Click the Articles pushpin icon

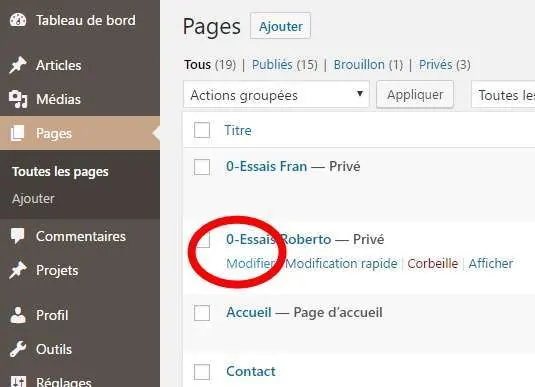click(x=18, y=65)
